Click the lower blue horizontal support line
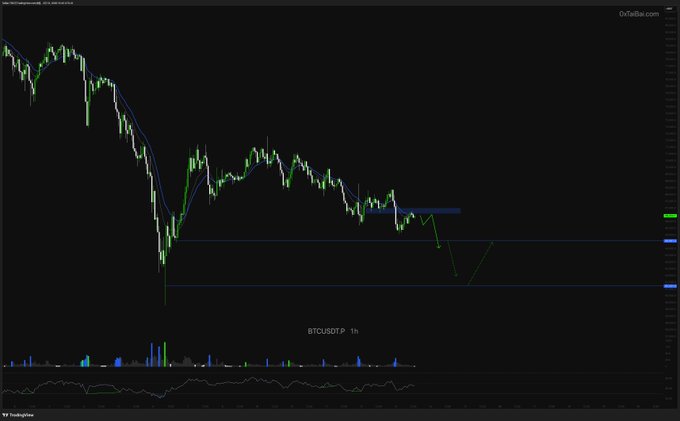This screenshot has height=421, width=680. [x=414, y=285]
